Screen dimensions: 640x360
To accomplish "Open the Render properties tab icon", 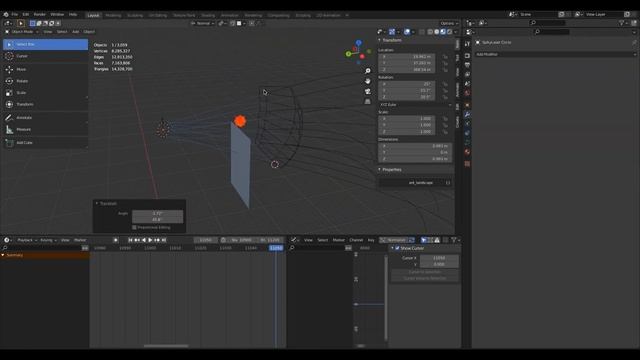I will (x=467, y=56).
